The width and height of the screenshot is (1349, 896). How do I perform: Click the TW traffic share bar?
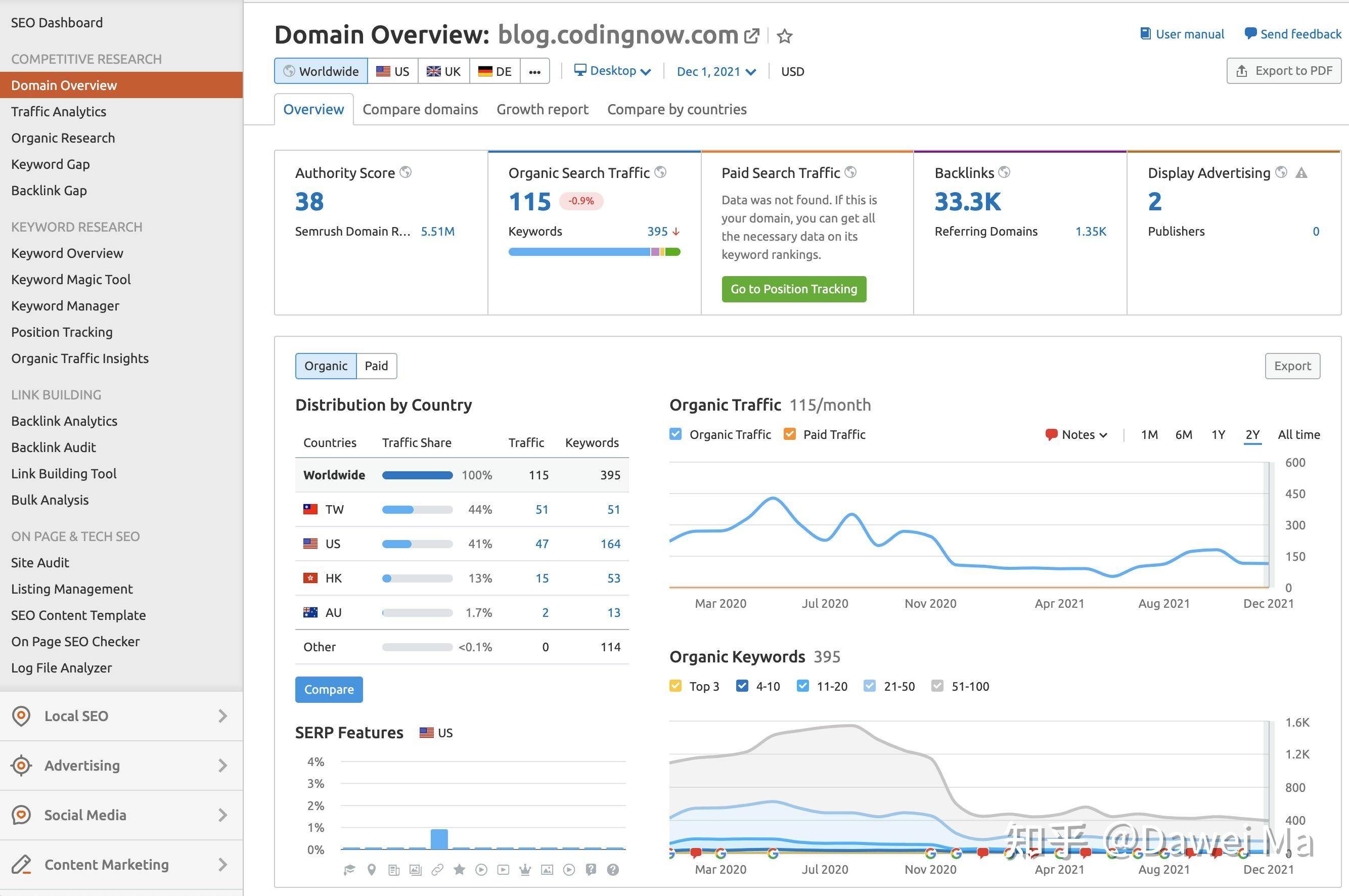(417, 510)
